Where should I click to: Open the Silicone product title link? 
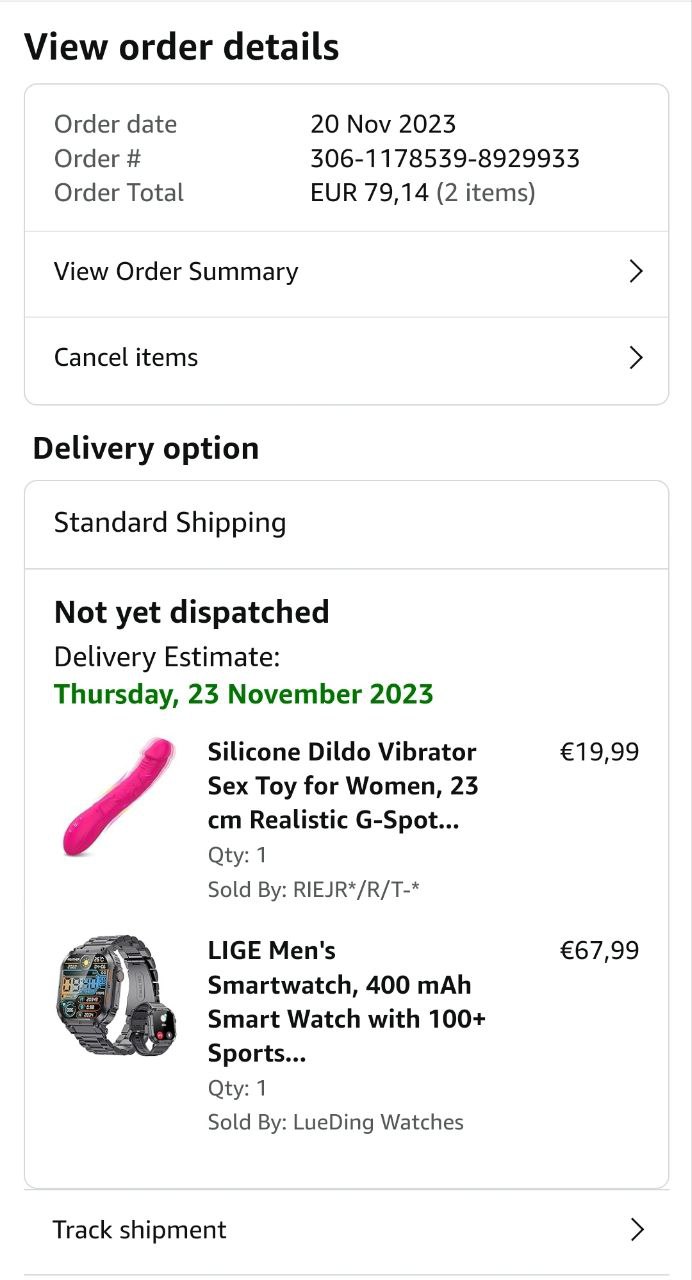[x=342, y=786]
